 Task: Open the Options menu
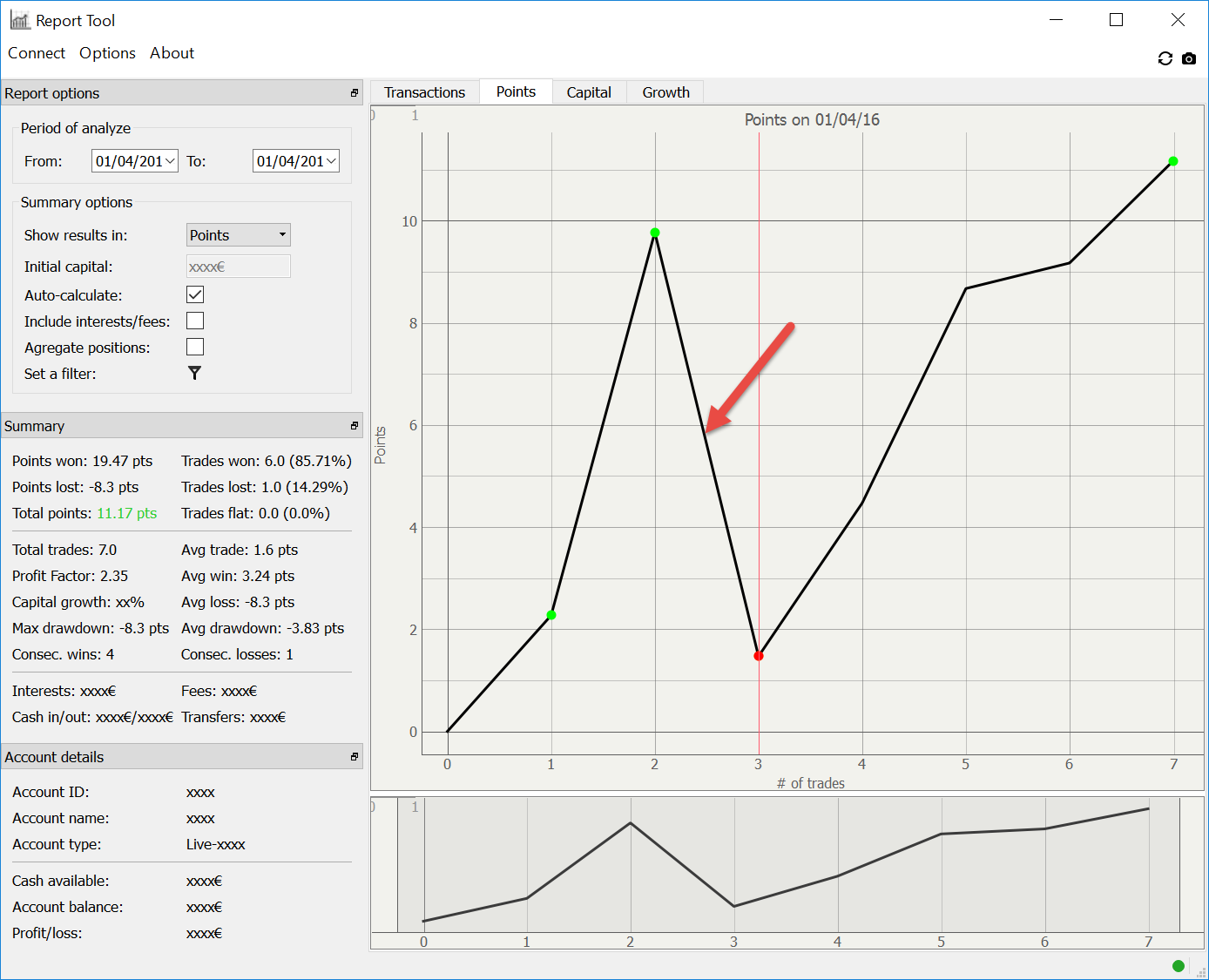pyautogui.click(x=107, y=53)
